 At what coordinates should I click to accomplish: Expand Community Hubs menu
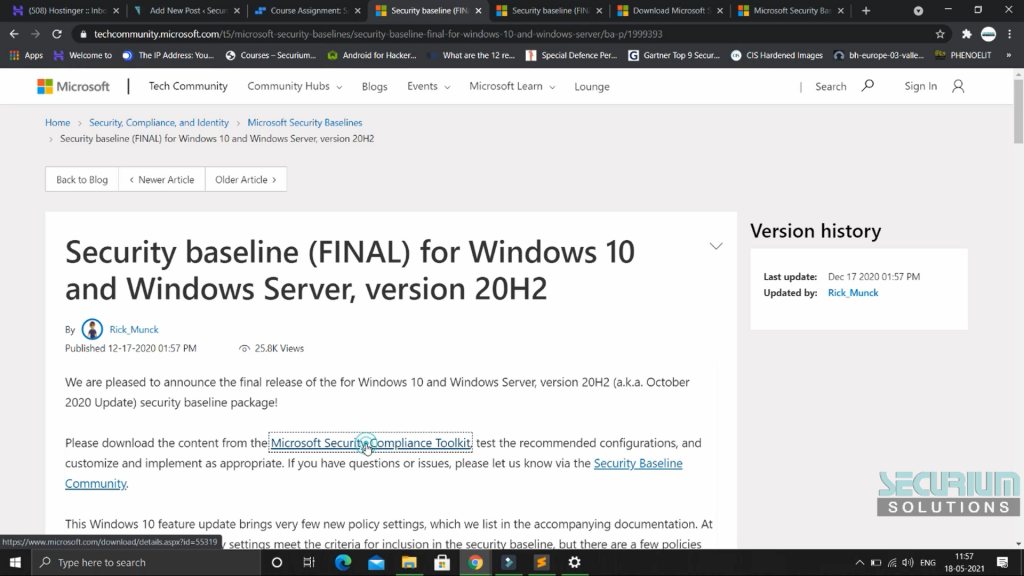tap(295, 86)
